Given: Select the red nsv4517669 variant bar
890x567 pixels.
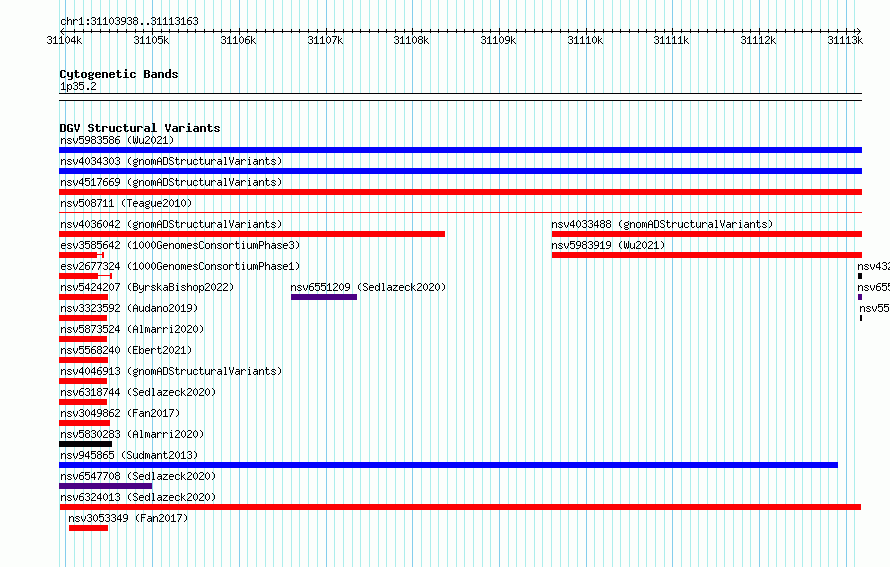Looking at the screenshot, I should [x=460, y=192].
